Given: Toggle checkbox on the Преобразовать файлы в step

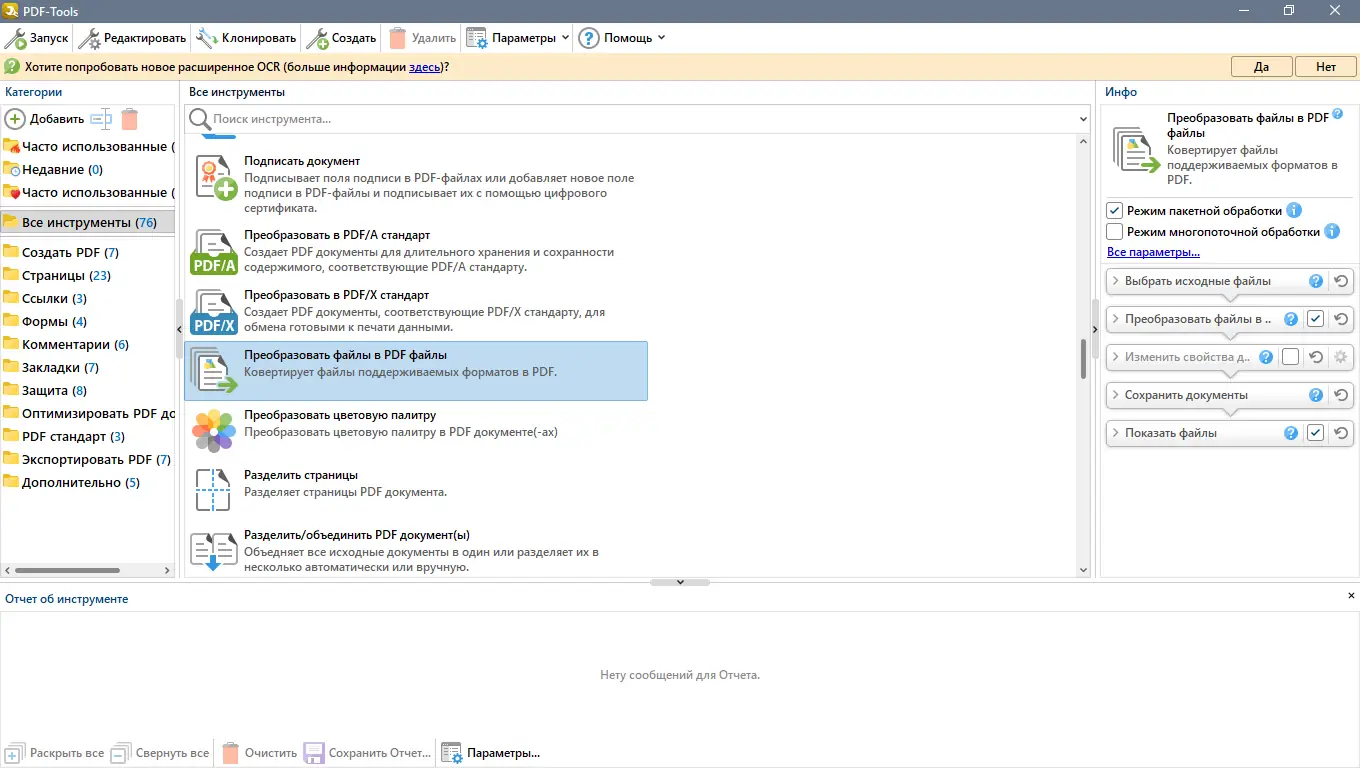Looking at the screenshot, I should [1316, 319].
